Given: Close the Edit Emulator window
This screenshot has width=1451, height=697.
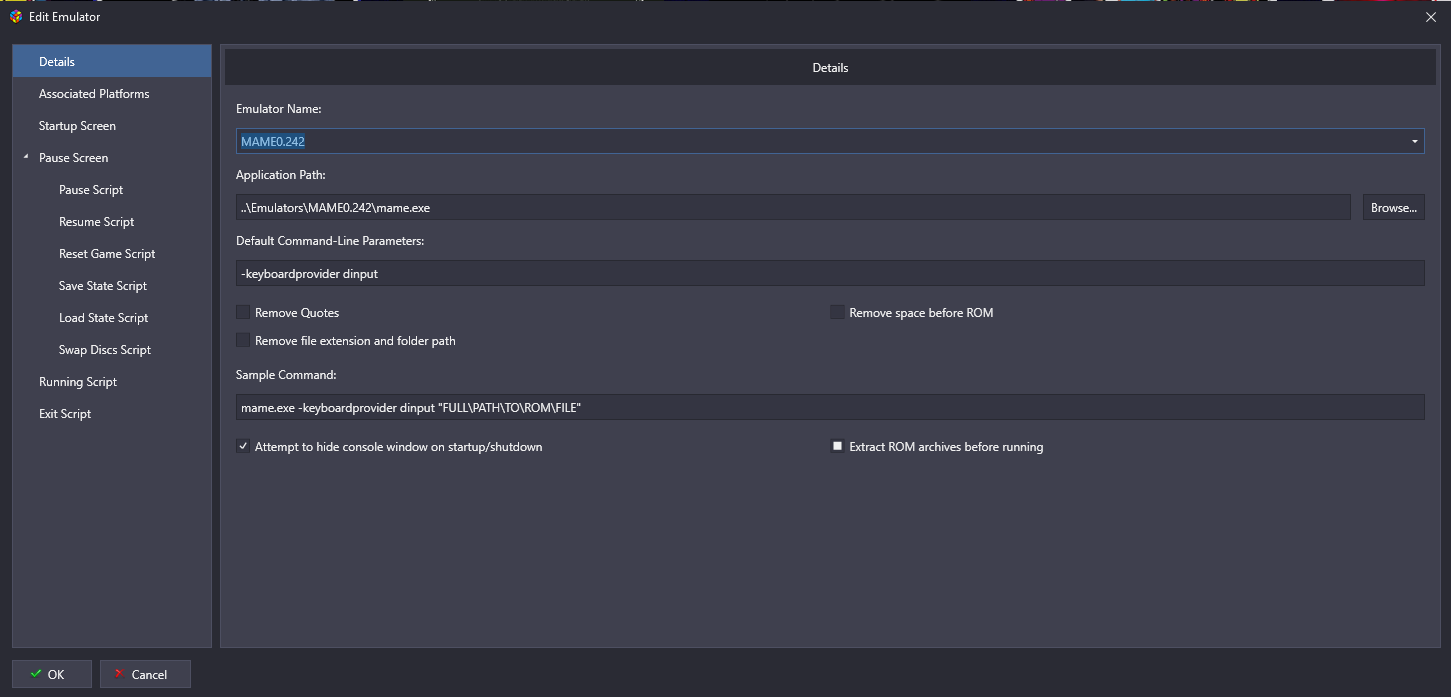Looking at the screenshot, I should tap(1431, 16).
